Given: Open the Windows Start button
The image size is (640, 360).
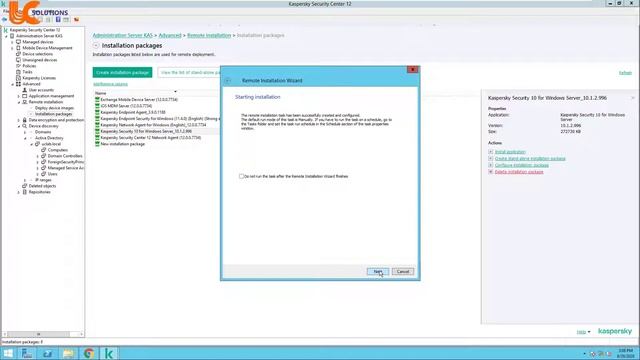Looking at the screenshot, I should point(8,353).
